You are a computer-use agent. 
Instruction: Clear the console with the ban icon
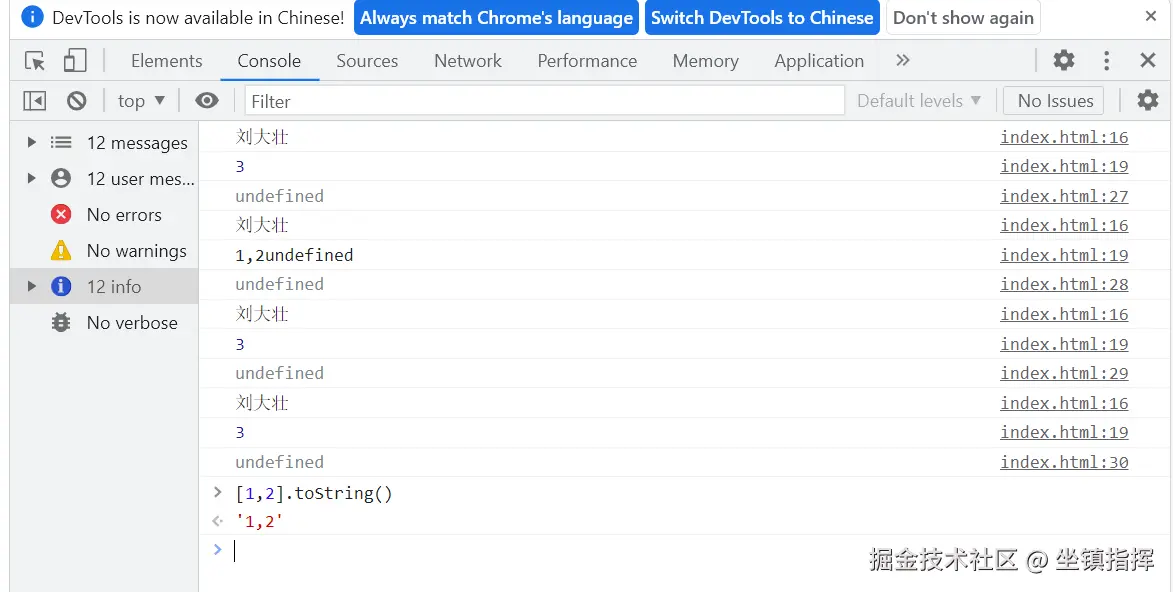coord(76,100)
